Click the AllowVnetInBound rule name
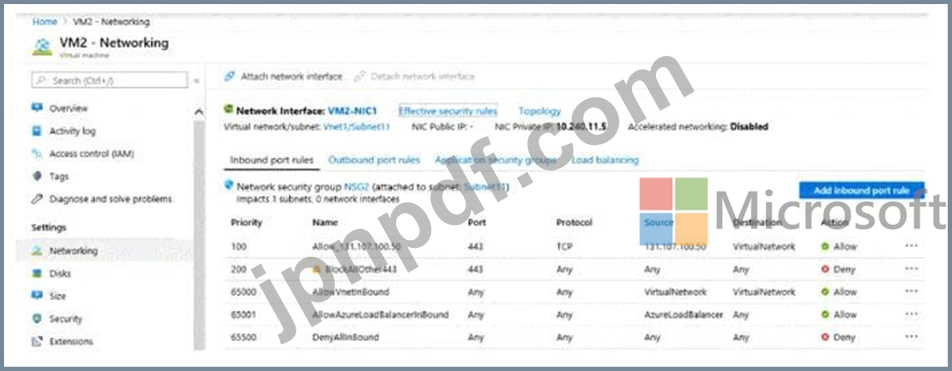 click(x=350, y=291)
